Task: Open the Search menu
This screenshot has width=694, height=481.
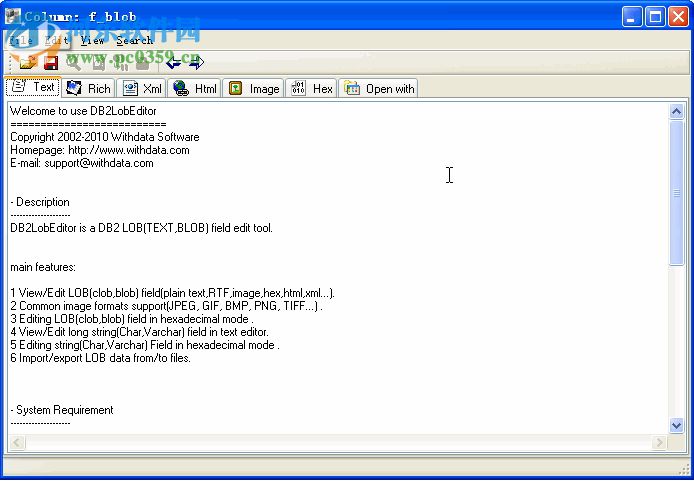Action: 134,40
